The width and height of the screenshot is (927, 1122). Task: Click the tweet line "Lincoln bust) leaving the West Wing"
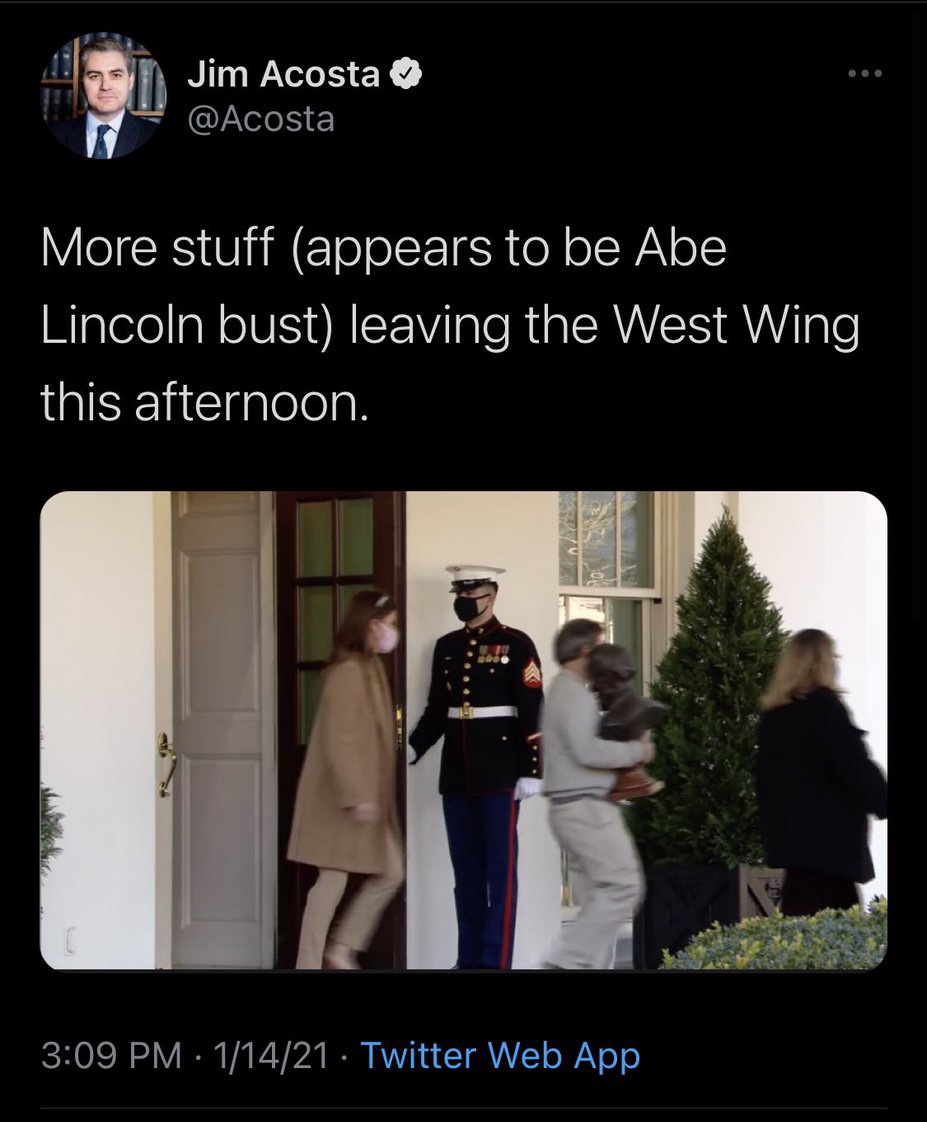[450, 326]
